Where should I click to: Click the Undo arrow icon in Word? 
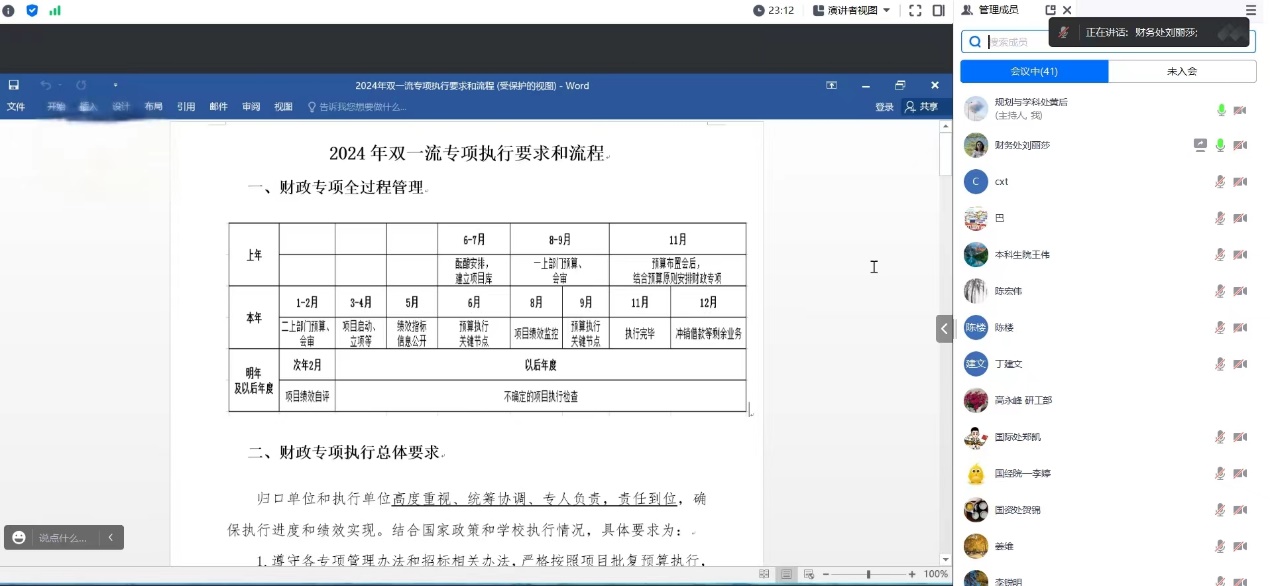[43, 85]
